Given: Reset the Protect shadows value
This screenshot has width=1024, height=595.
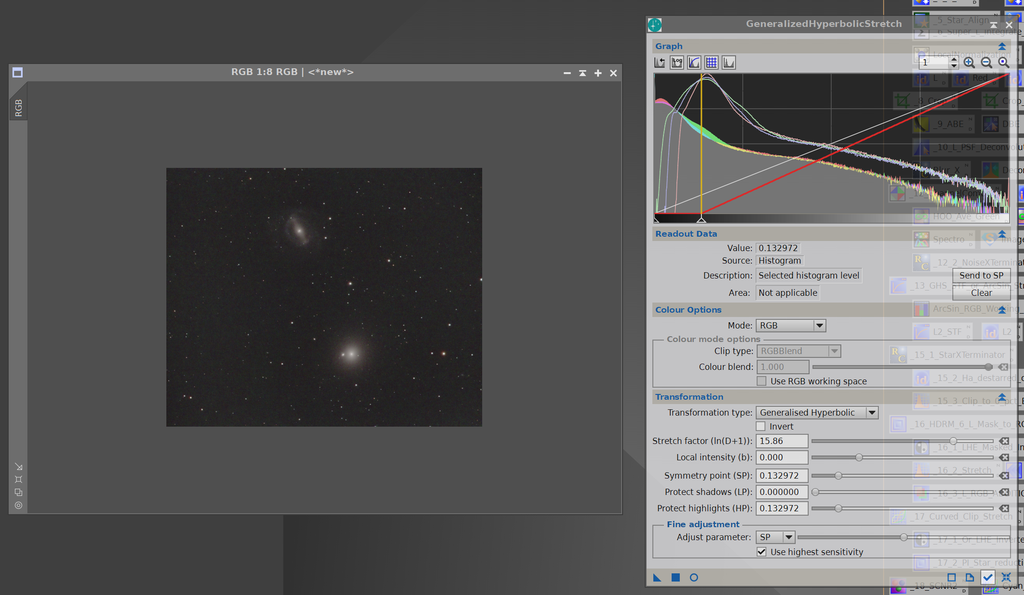Looking at the screenshot, I should (x=1004, y=492).
